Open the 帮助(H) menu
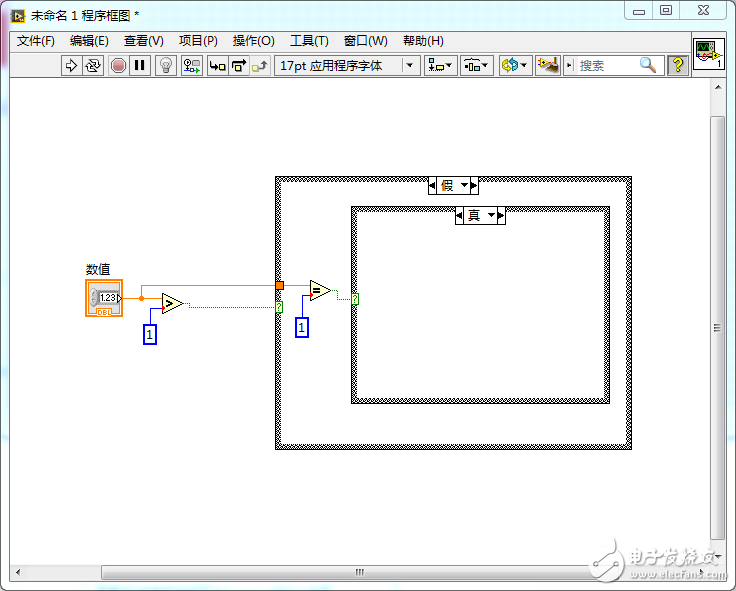The width and height of the screenshot is (736, 591). pos(423,41)
